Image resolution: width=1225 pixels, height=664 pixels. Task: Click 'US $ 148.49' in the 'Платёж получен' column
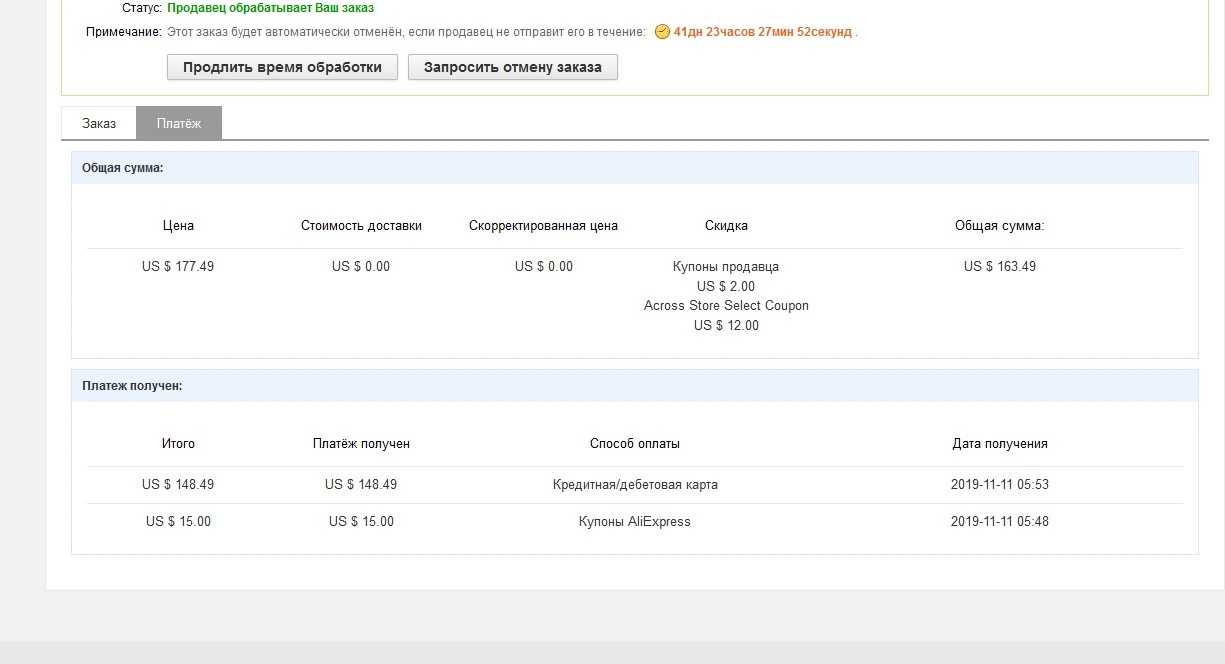361,485
